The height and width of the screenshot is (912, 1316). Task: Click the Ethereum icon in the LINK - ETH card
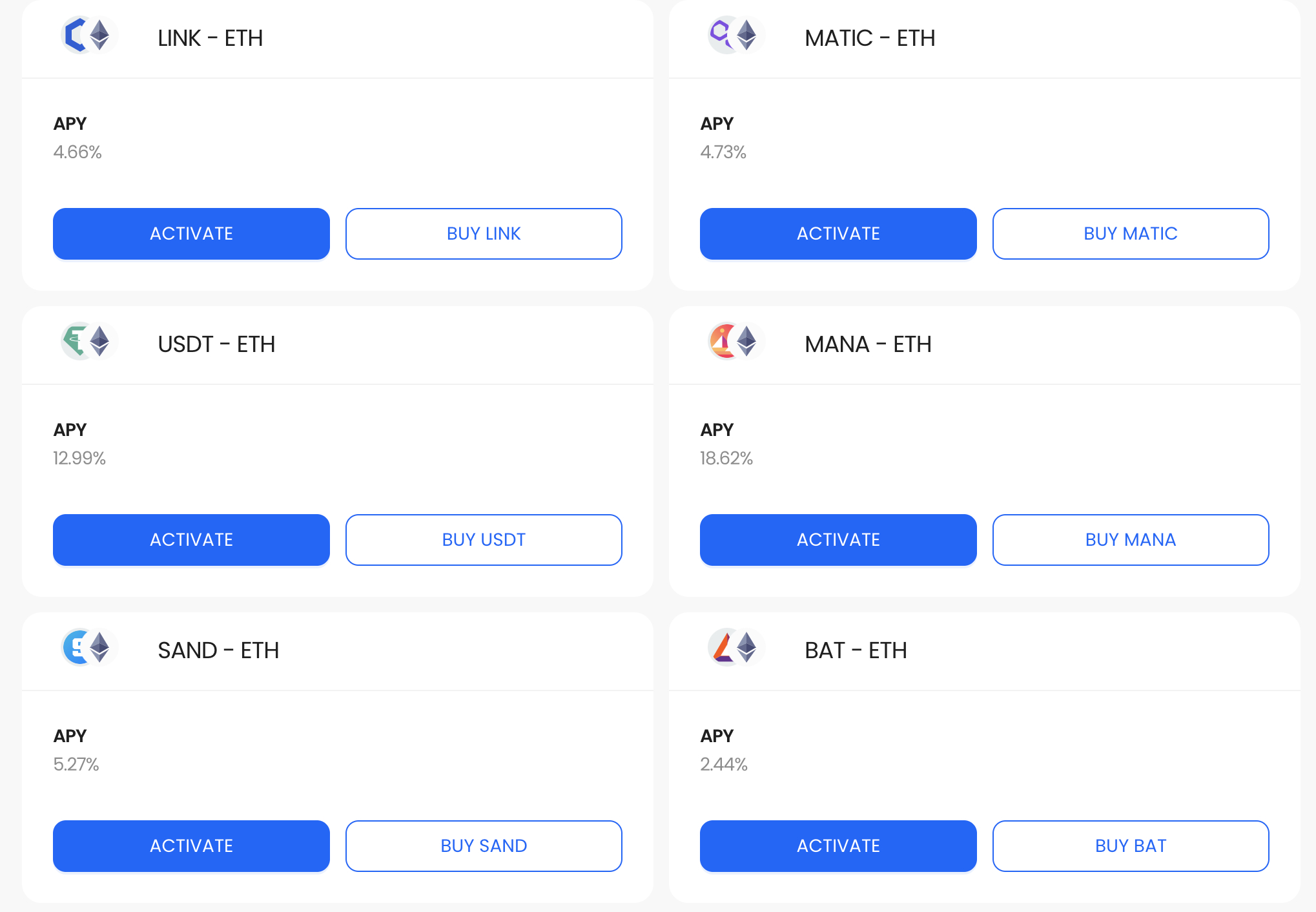tap(100, 35)
